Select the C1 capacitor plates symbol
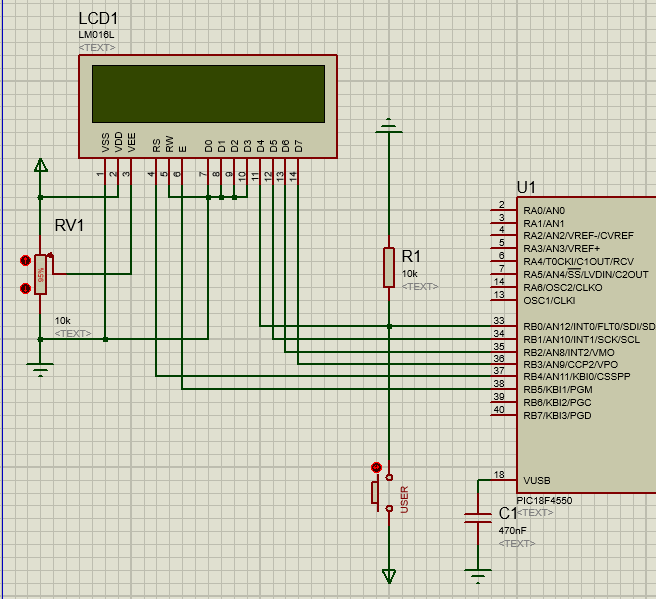Image resolution: width=656 pixels, height=599 pixels. [x=478, y=518]
